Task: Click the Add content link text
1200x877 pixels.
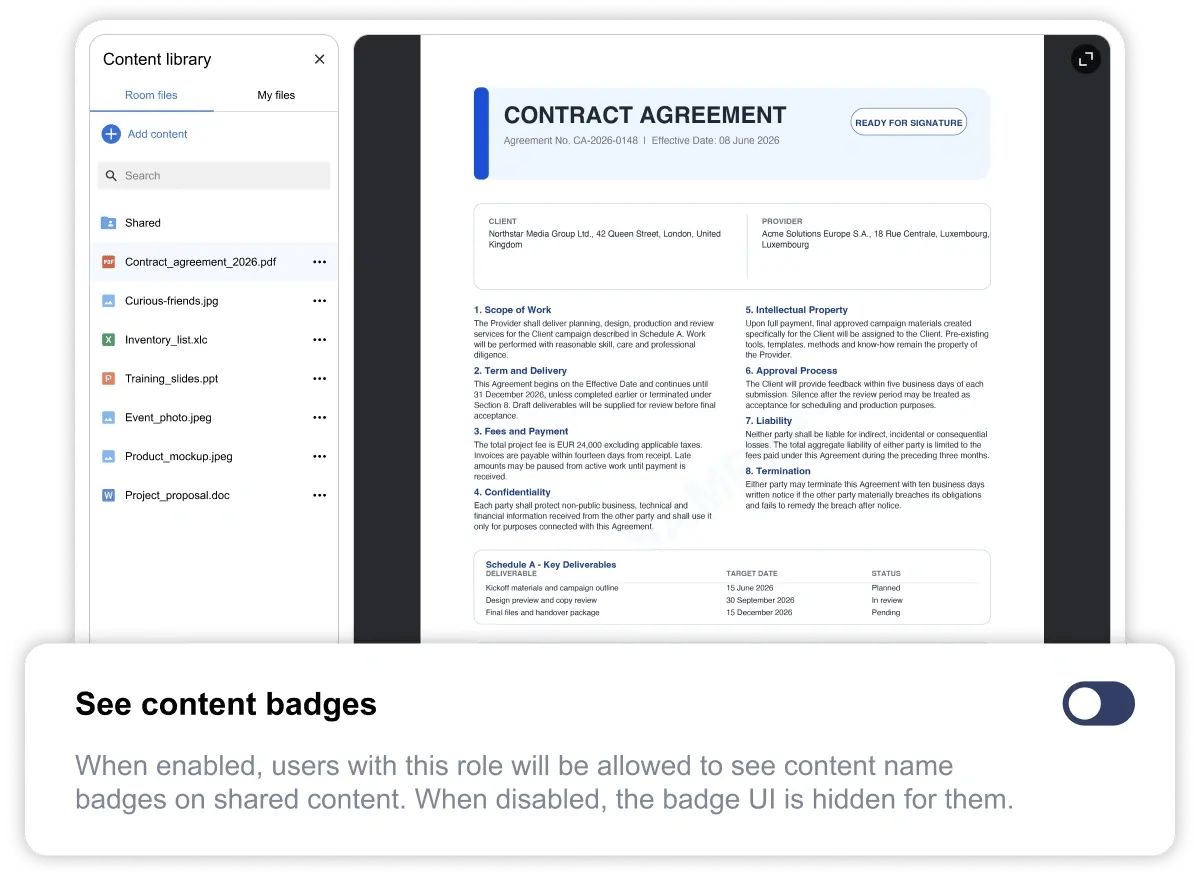Action: click(157, 134)
